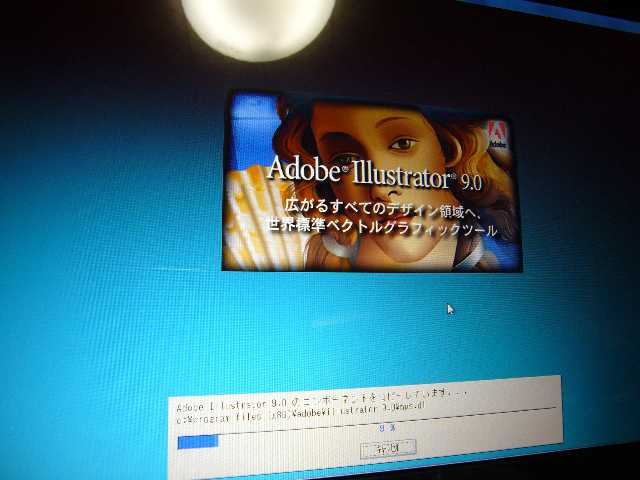Click the second line of Japanese tagline
The image size is (640, 480).
coord(380,229)
